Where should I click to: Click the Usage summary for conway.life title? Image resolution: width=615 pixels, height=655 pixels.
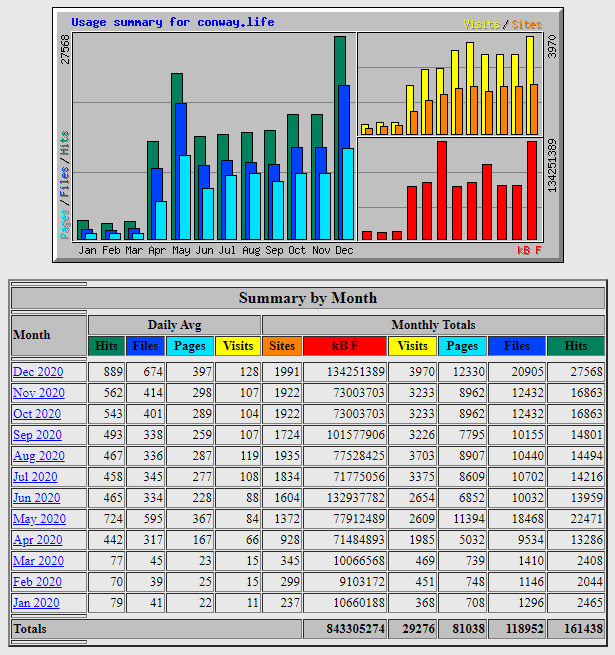click(x=173, y=22)
